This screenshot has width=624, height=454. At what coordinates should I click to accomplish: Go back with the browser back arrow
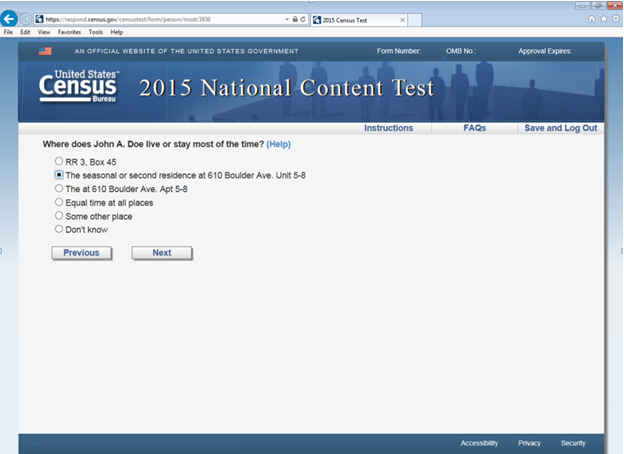(x=9, y=19)
